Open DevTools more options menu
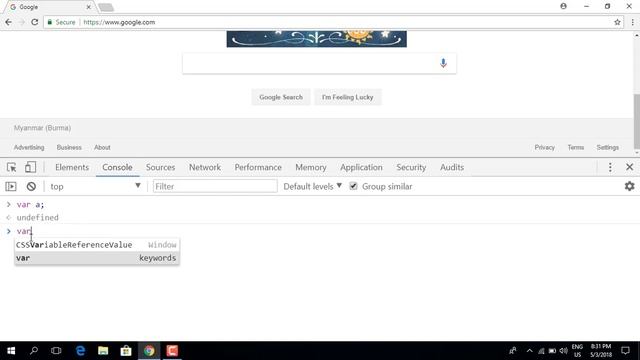The width and height of the screenshot is (640, 360). [x=610, y=167]
